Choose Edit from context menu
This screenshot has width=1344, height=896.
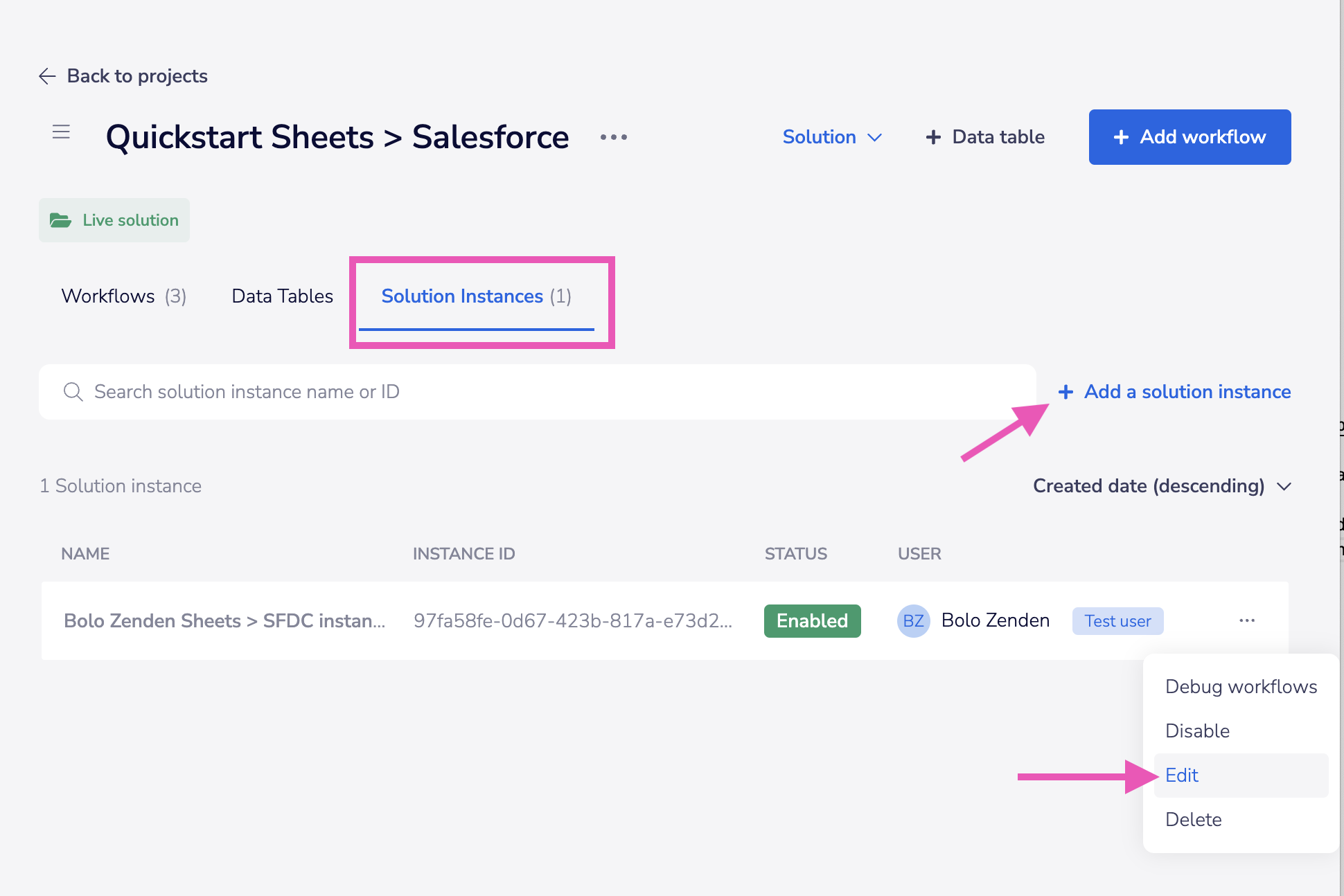point(1182,776)
